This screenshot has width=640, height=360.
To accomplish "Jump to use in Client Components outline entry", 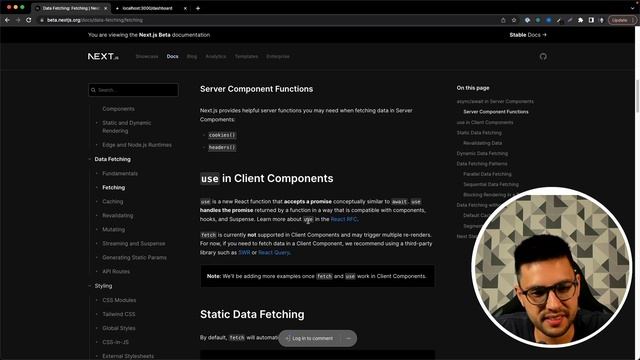I will [485, 122].
